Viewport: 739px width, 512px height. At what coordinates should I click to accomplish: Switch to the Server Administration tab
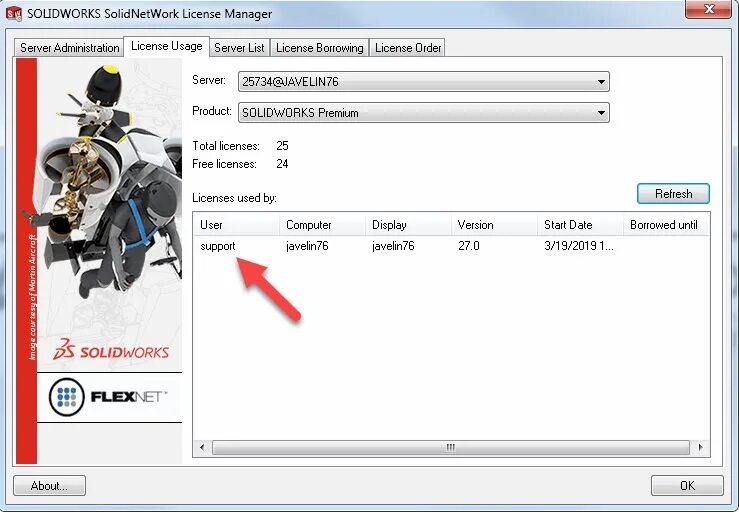(x=69, y=48)
